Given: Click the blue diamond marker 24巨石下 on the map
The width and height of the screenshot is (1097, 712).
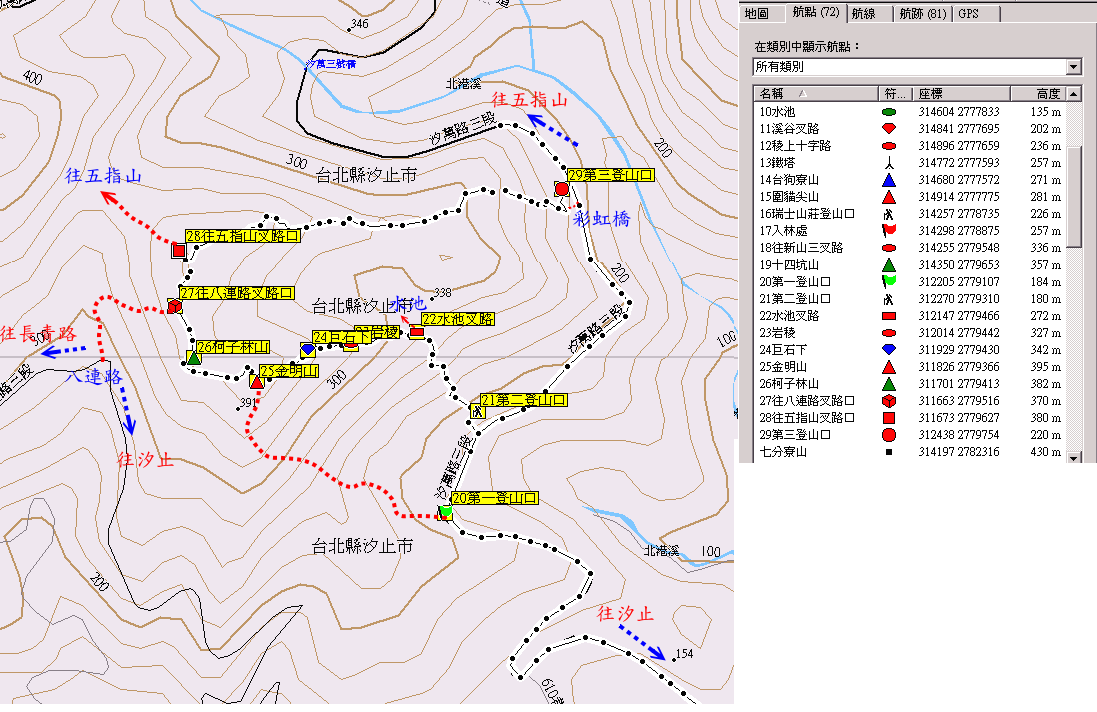Looking at the screenshot, I should (x=307, y=350).
